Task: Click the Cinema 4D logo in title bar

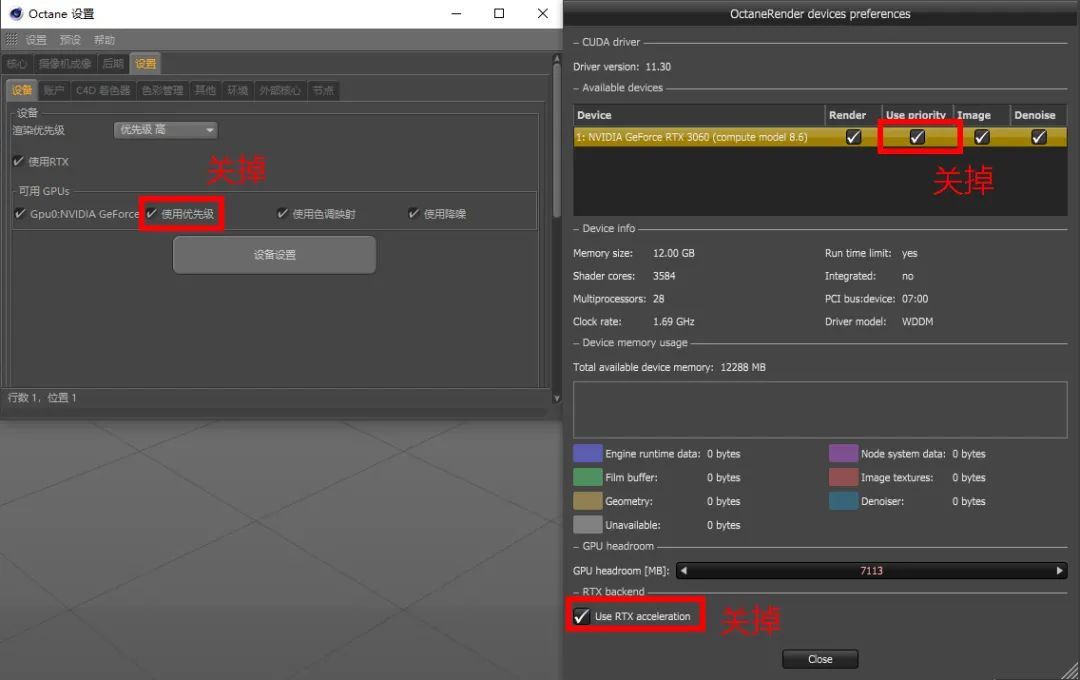Action: pos(16,14)
